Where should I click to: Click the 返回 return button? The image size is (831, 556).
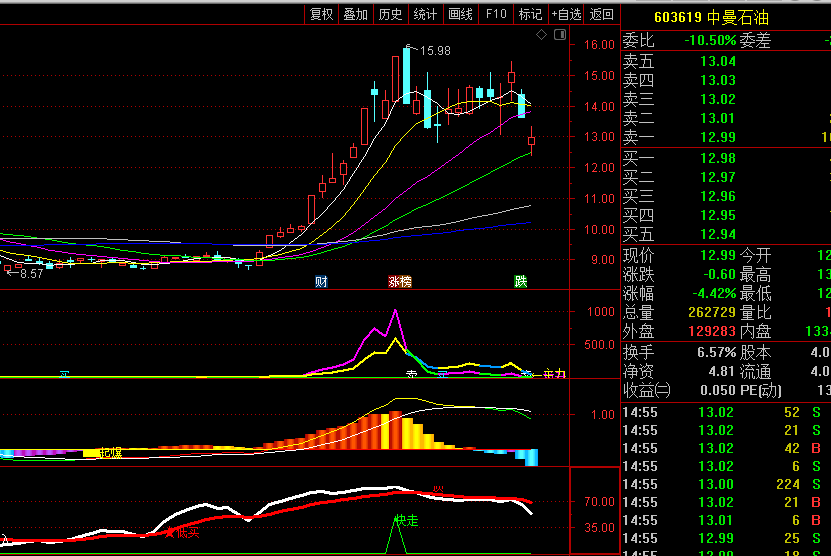click(x=602, y=14)
